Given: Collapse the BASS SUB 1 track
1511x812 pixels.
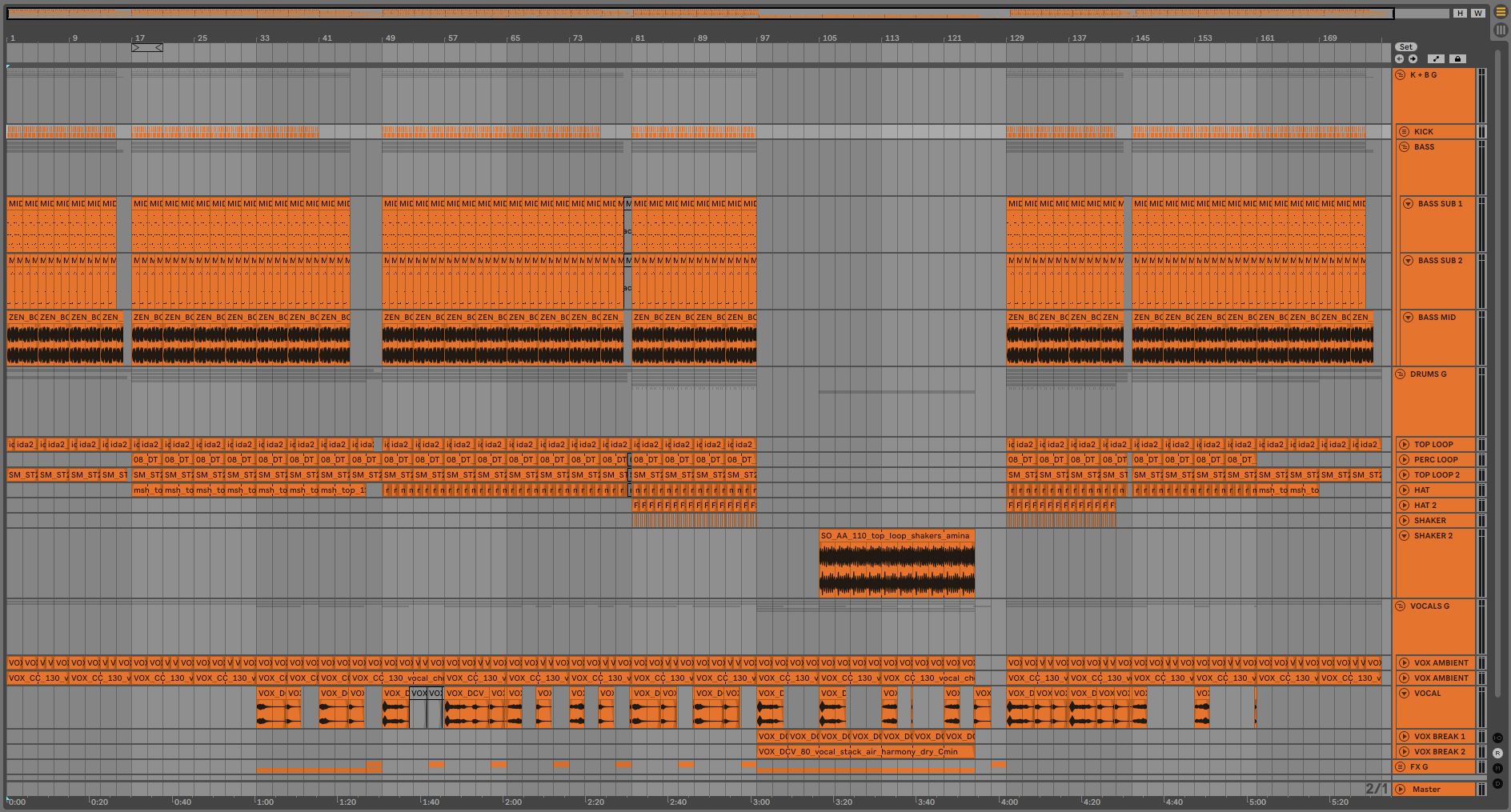Looking at the screenshot, I should point(1408,204).
